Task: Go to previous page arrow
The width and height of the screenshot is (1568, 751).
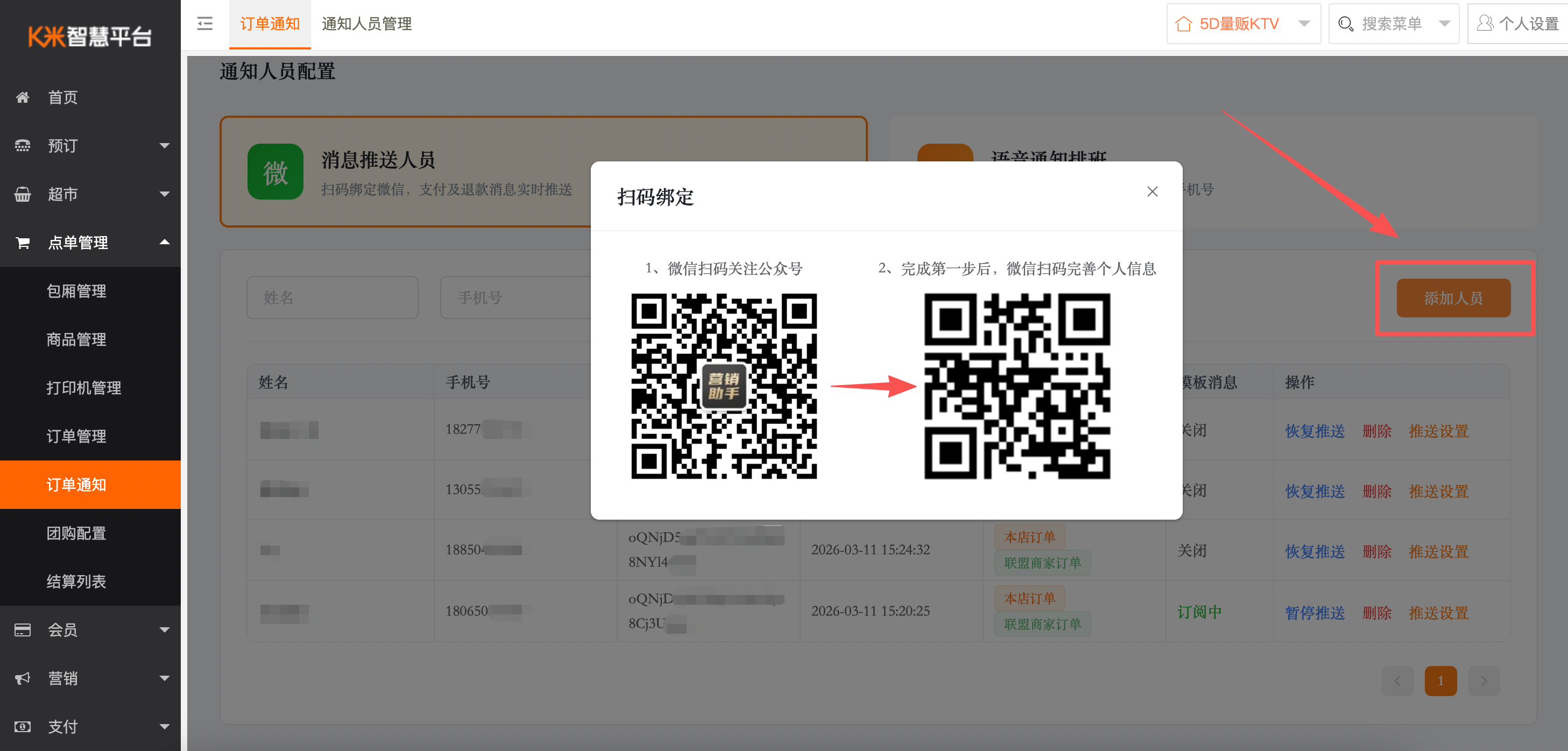Action: point(1397,681)
